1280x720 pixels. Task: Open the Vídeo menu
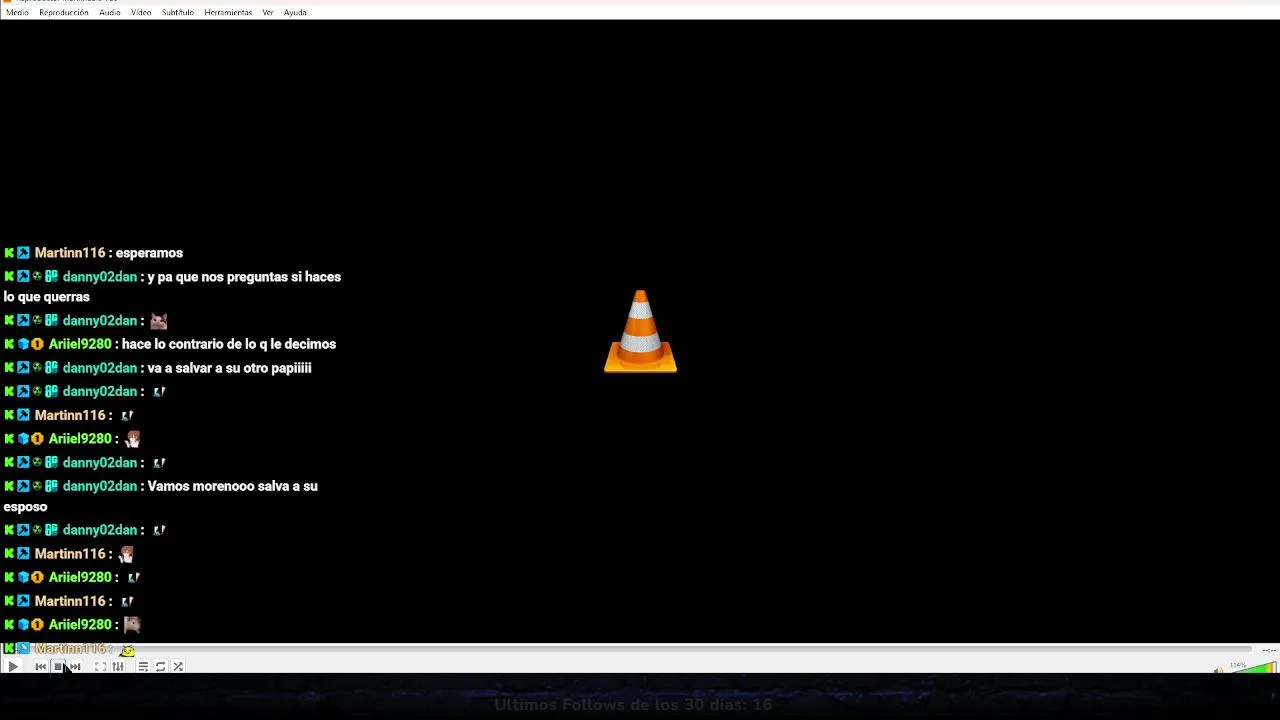tap(141, 13)
